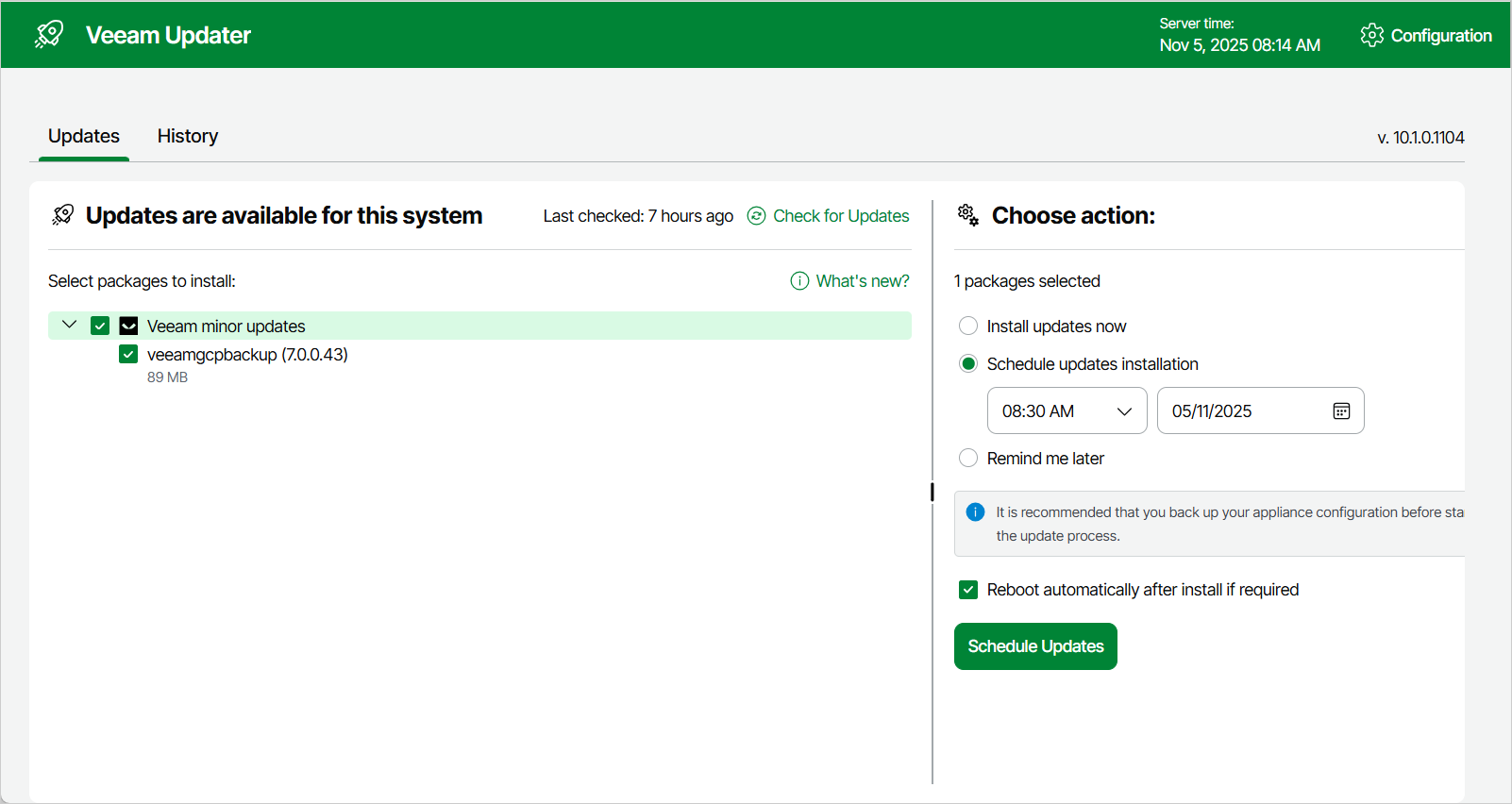
Task: Click the gears icon beside Choose action
Action: point(968,215)
